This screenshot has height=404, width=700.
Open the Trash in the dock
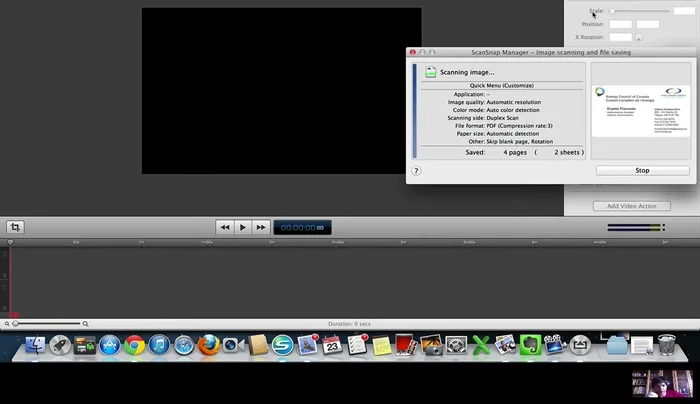click(x=664, y=346)
